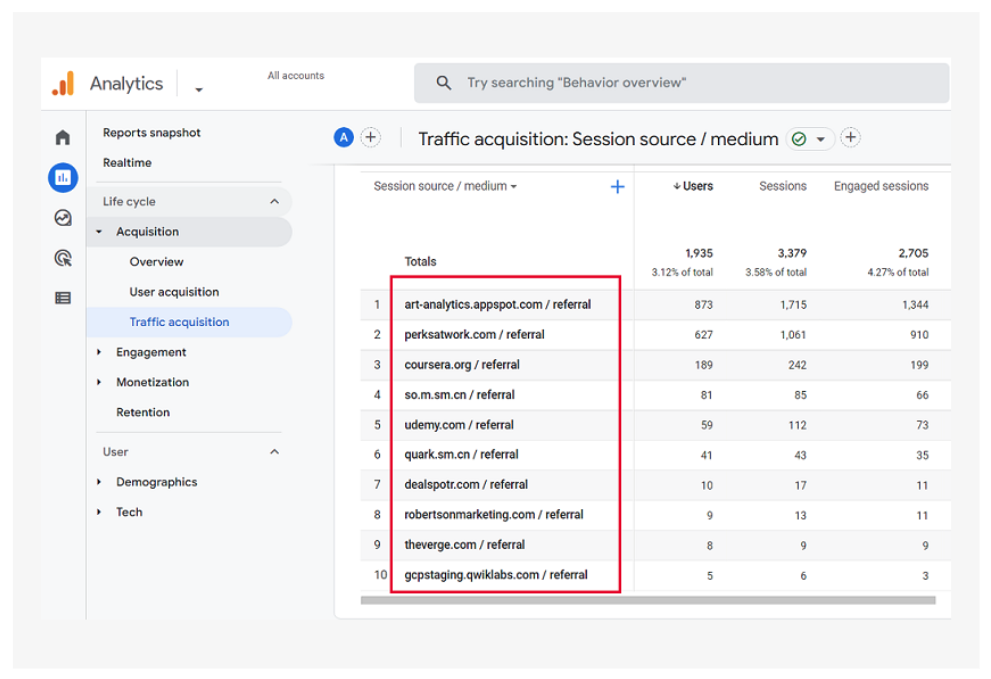
Task: Click sessions value 1,061
Action: (x=793, y=335)
